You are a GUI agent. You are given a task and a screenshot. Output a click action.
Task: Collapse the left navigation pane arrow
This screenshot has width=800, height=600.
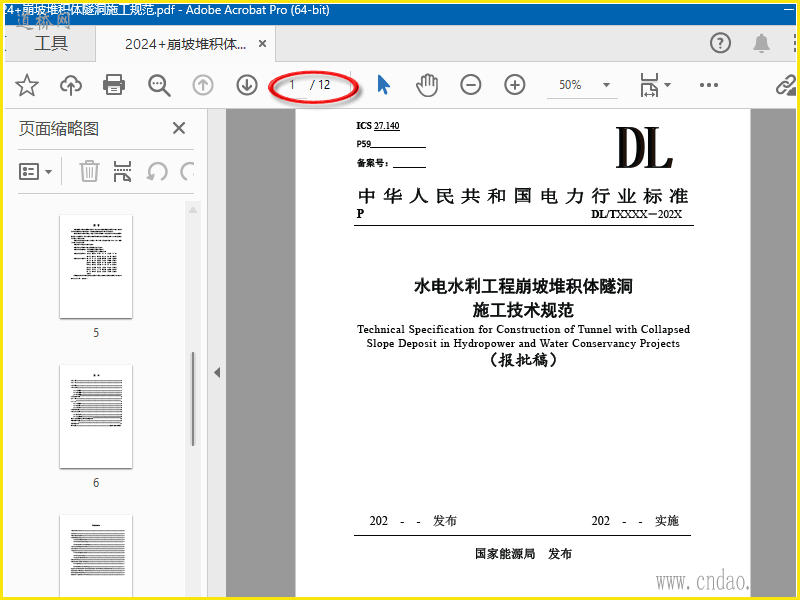click(217, 372)
